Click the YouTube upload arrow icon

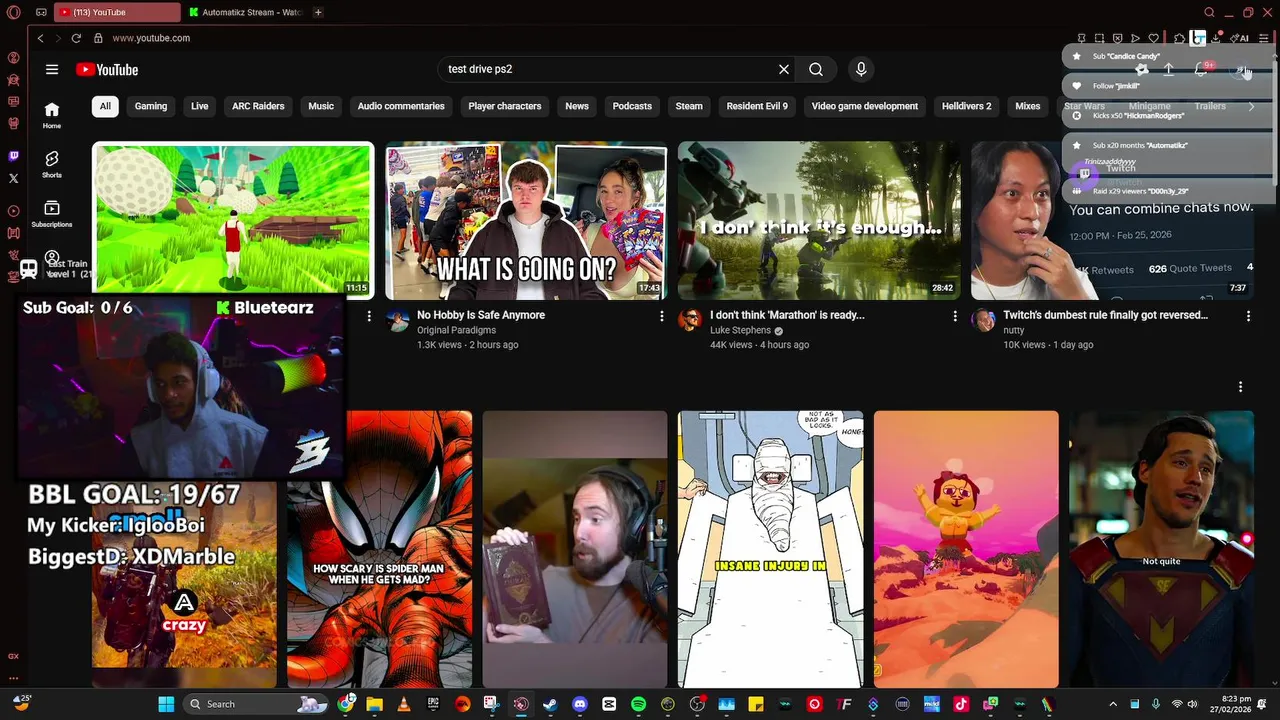tap(1168, 69)
